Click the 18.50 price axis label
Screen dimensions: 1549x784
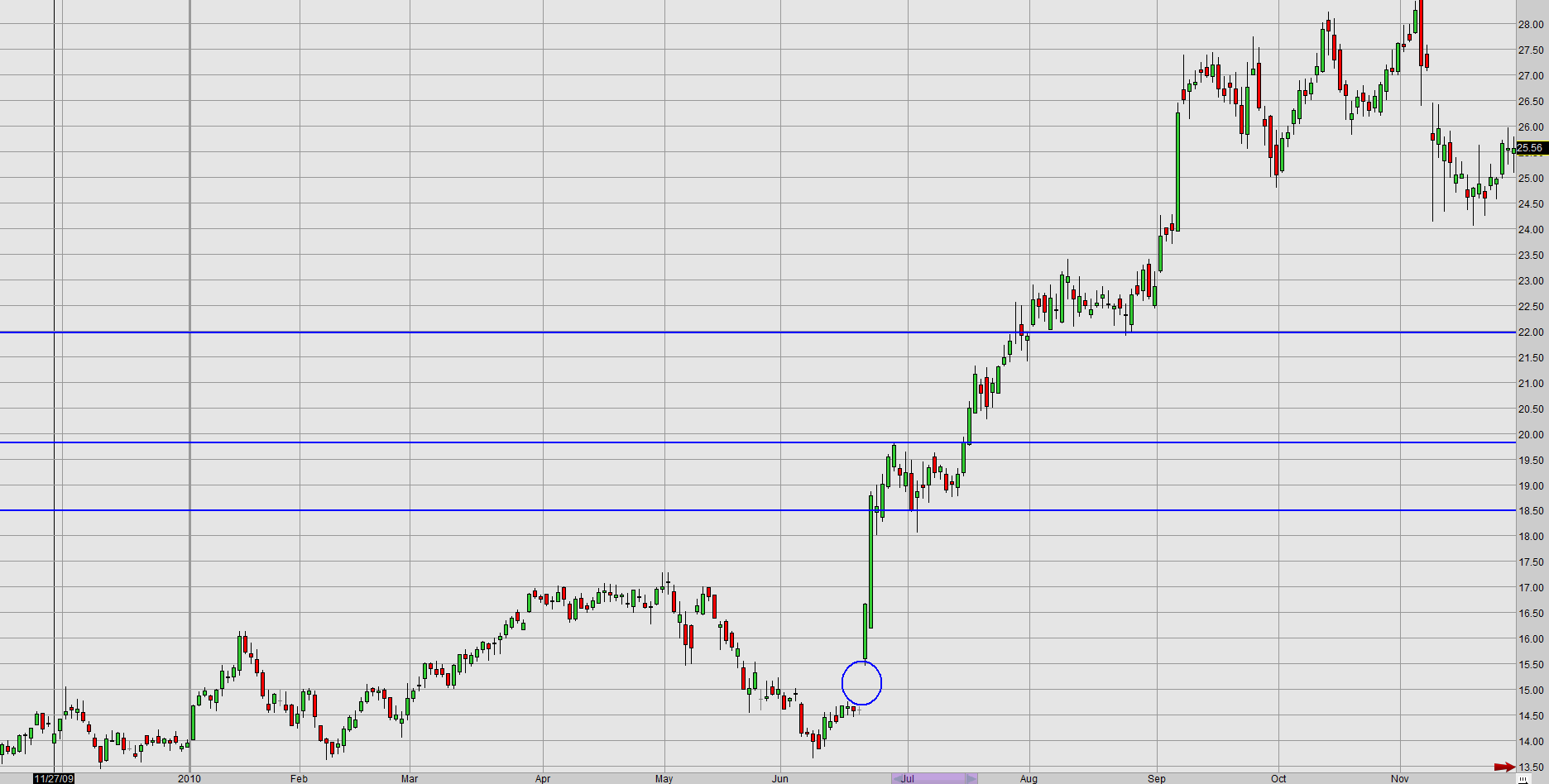(x=1530, y=511)
